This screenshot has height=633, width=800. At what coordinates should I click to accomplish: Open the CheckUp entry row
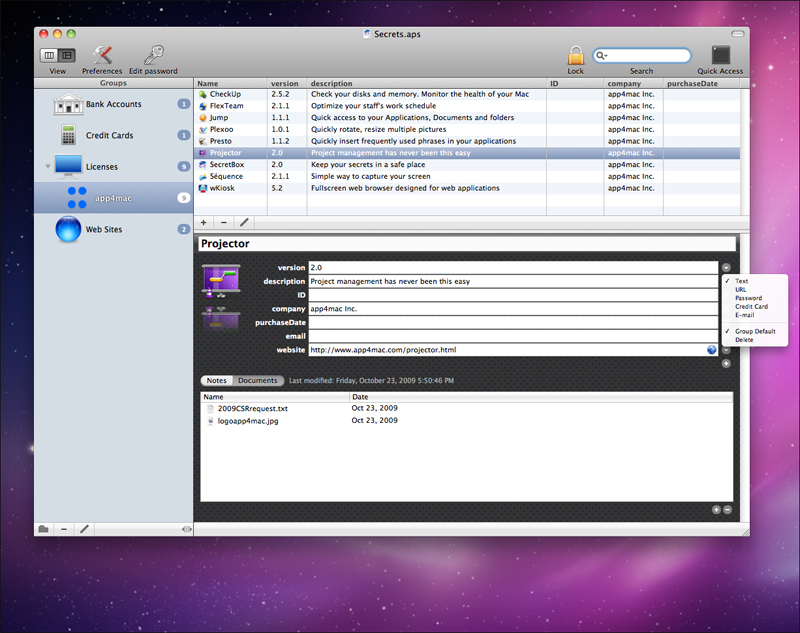point(467,94)
